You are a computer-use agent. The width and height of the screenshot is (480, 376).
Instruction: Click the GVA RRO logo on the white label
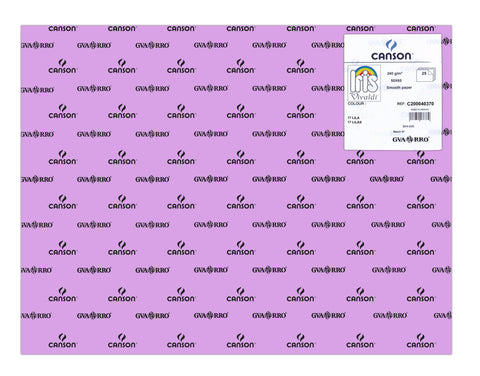pos(410,139)
